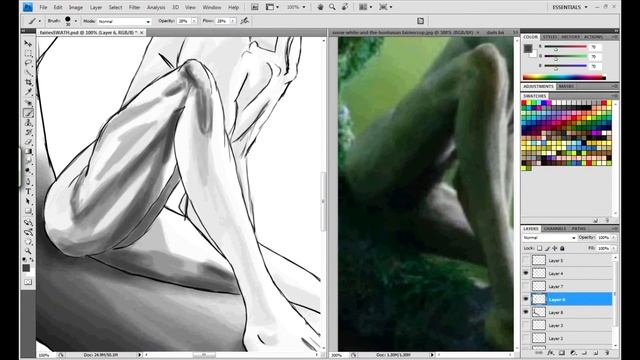Select the Brush tool in toolbox

click(x=28, y=113)
